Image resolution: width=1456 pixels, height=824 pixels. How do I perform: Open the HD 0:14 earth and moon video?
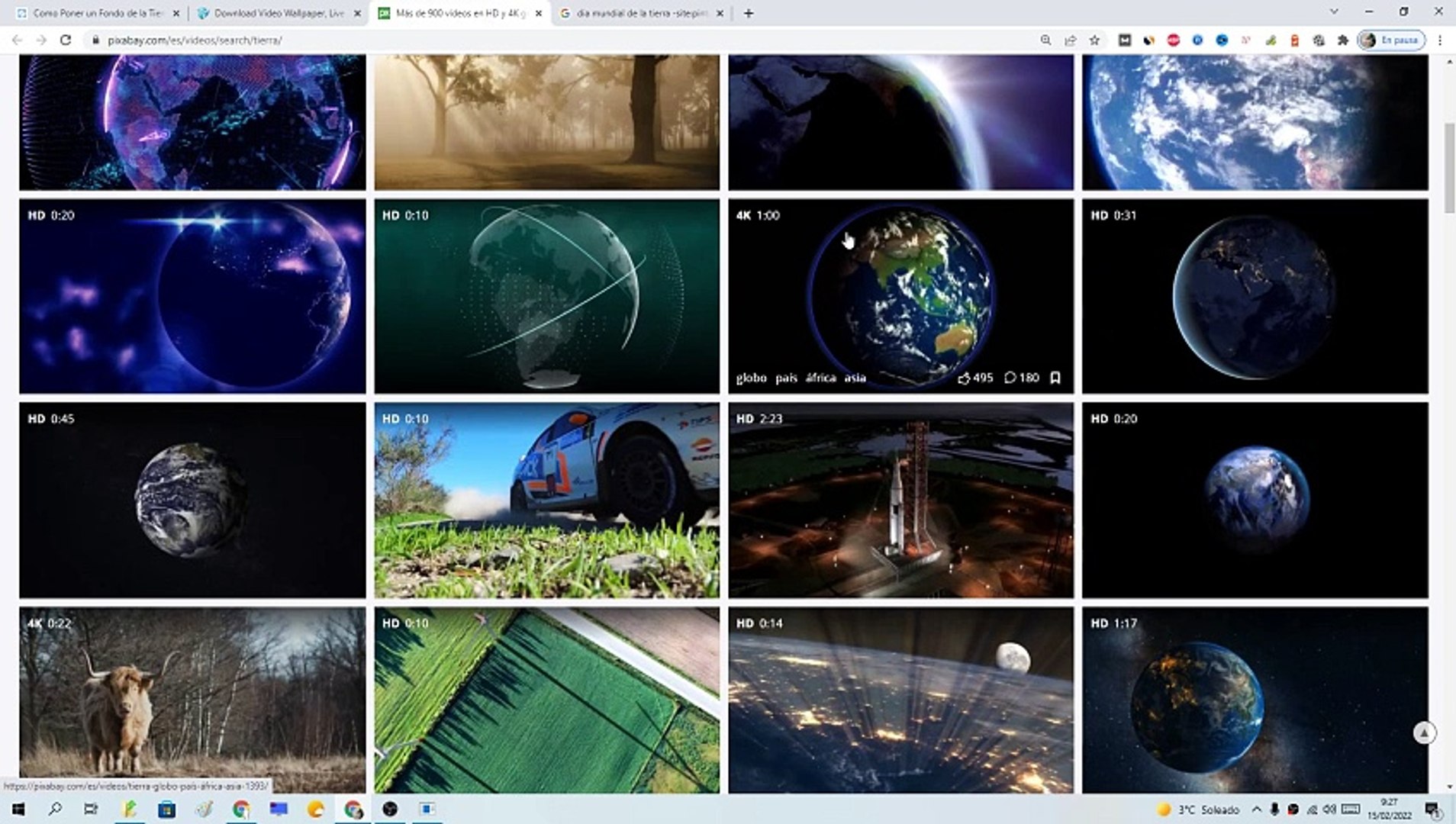click(x=900, y=700)
